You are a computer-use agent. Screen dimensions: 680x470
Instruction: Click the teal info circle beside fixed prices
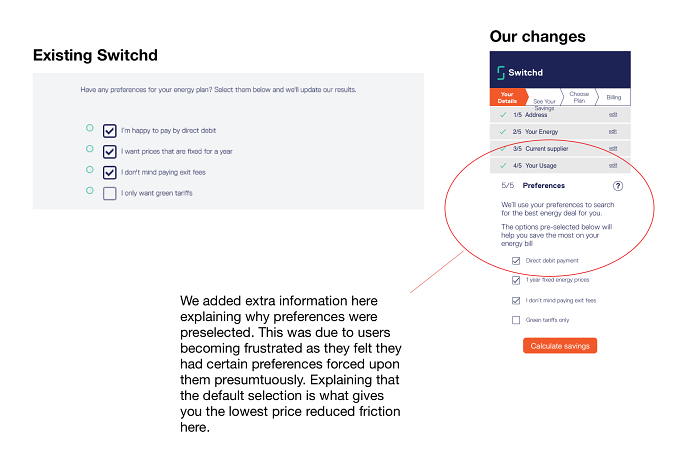pos(90,149)
